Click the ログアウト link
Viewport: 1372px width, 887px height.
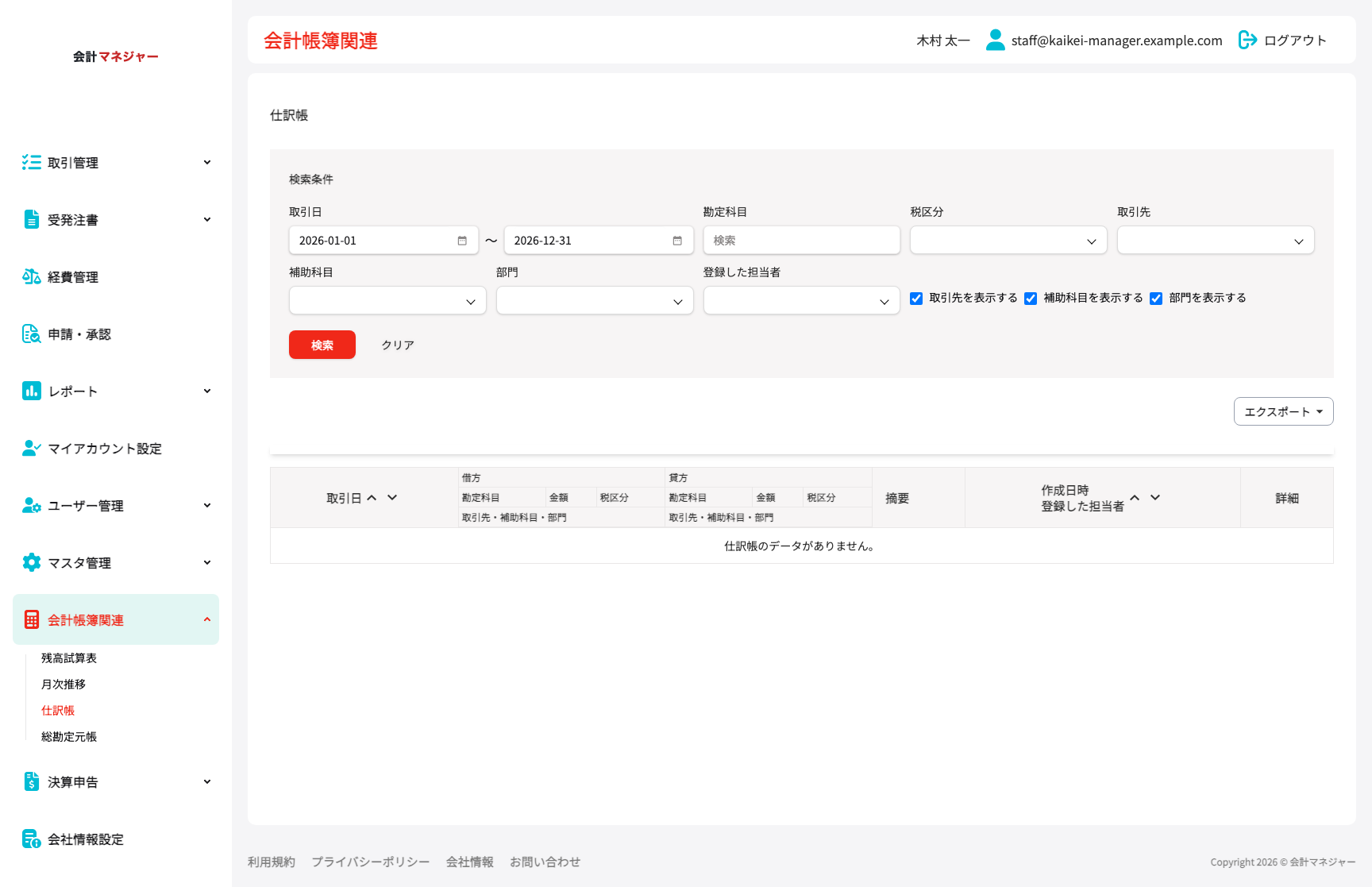click(1295, 40)
